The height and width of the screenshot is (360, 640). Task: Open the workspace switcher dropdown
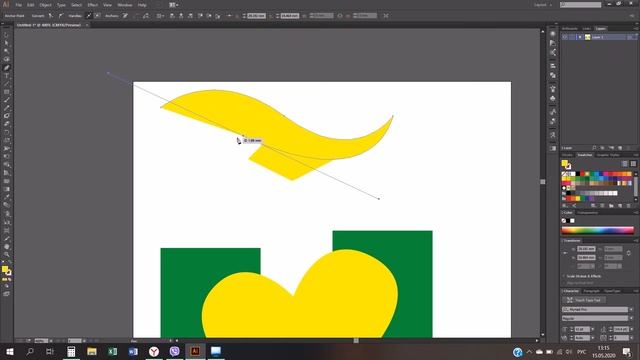[x=543, y=5]
